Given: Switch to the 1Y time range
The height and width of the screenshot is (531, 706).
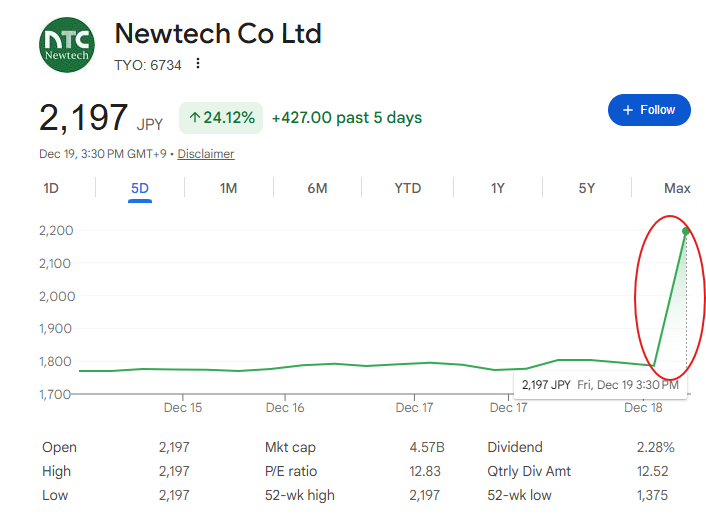Looking at the screenshot, I should (497, 188).
